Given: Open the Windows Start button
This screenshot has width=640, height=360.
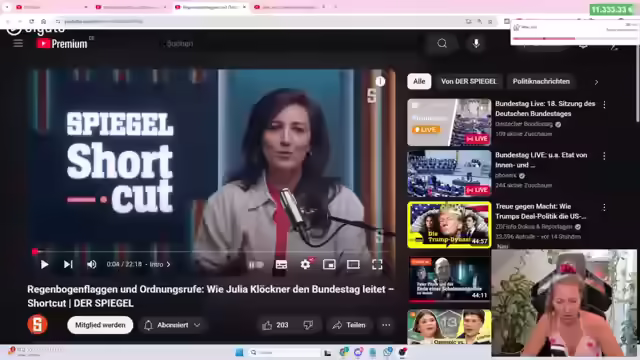Looking at the screenshot, I should tap(239, 352).
